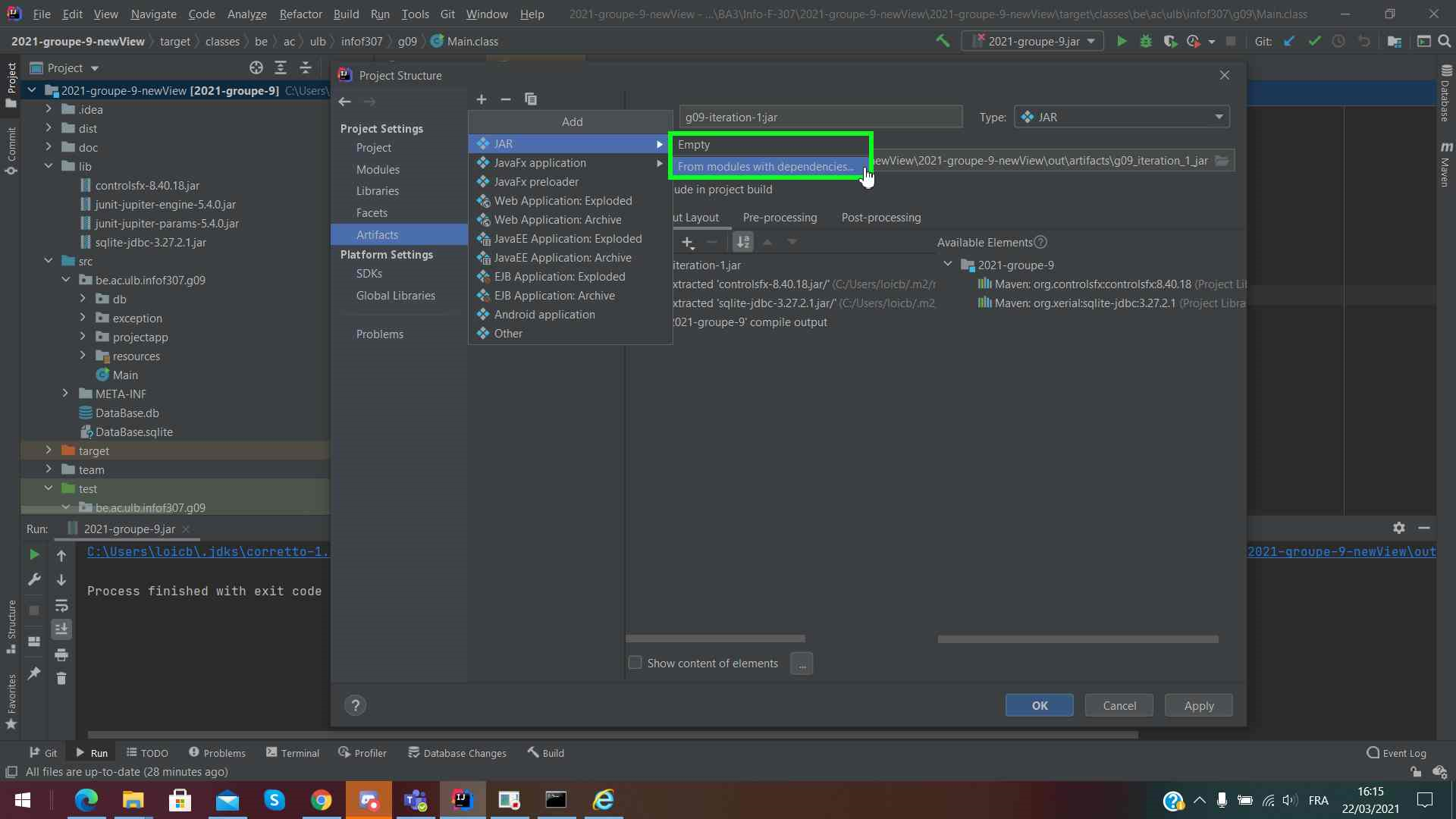Copy the selected artifact icon
1456x819 pixels.
tap(531, 99)
